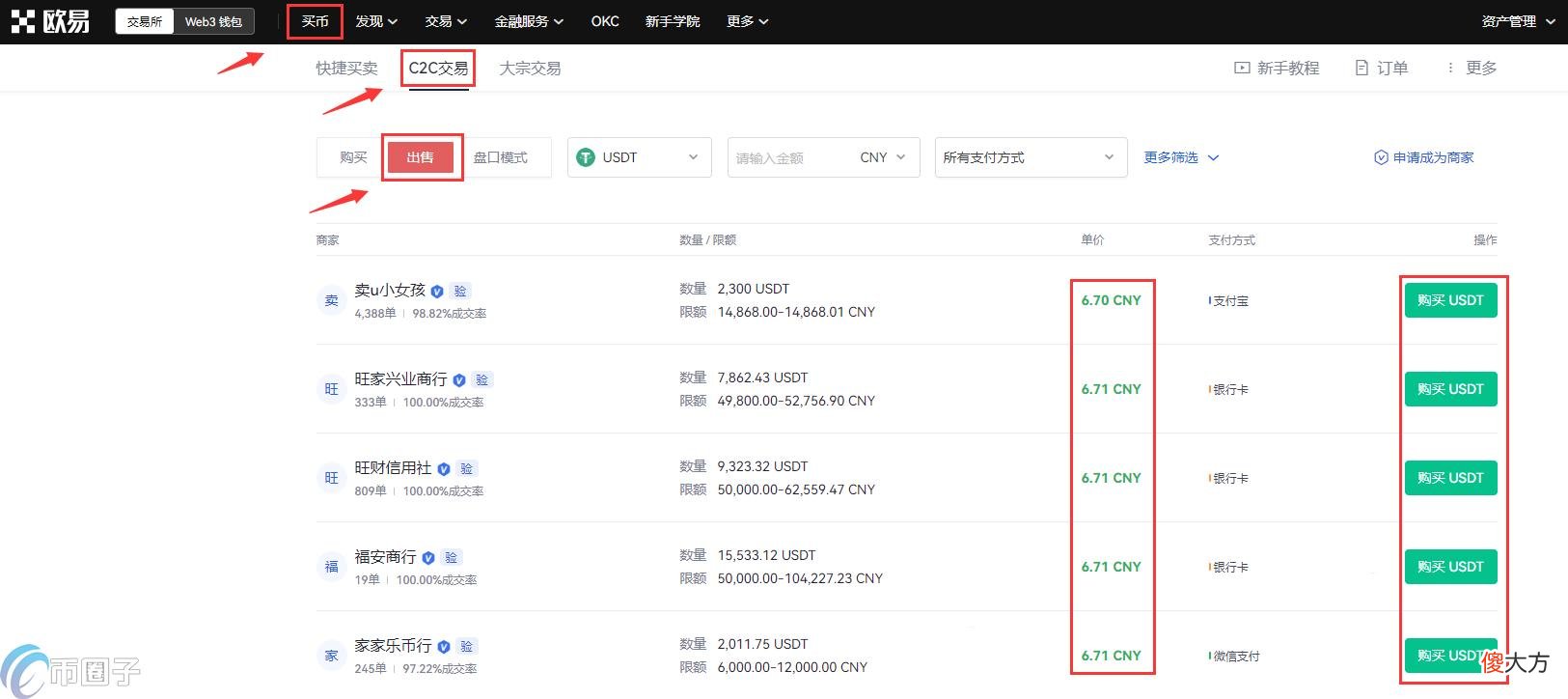Viewport: 1568px width, 699px height.
Task: Open merchant name 卖u小女孩
Action: click(390, 290)
